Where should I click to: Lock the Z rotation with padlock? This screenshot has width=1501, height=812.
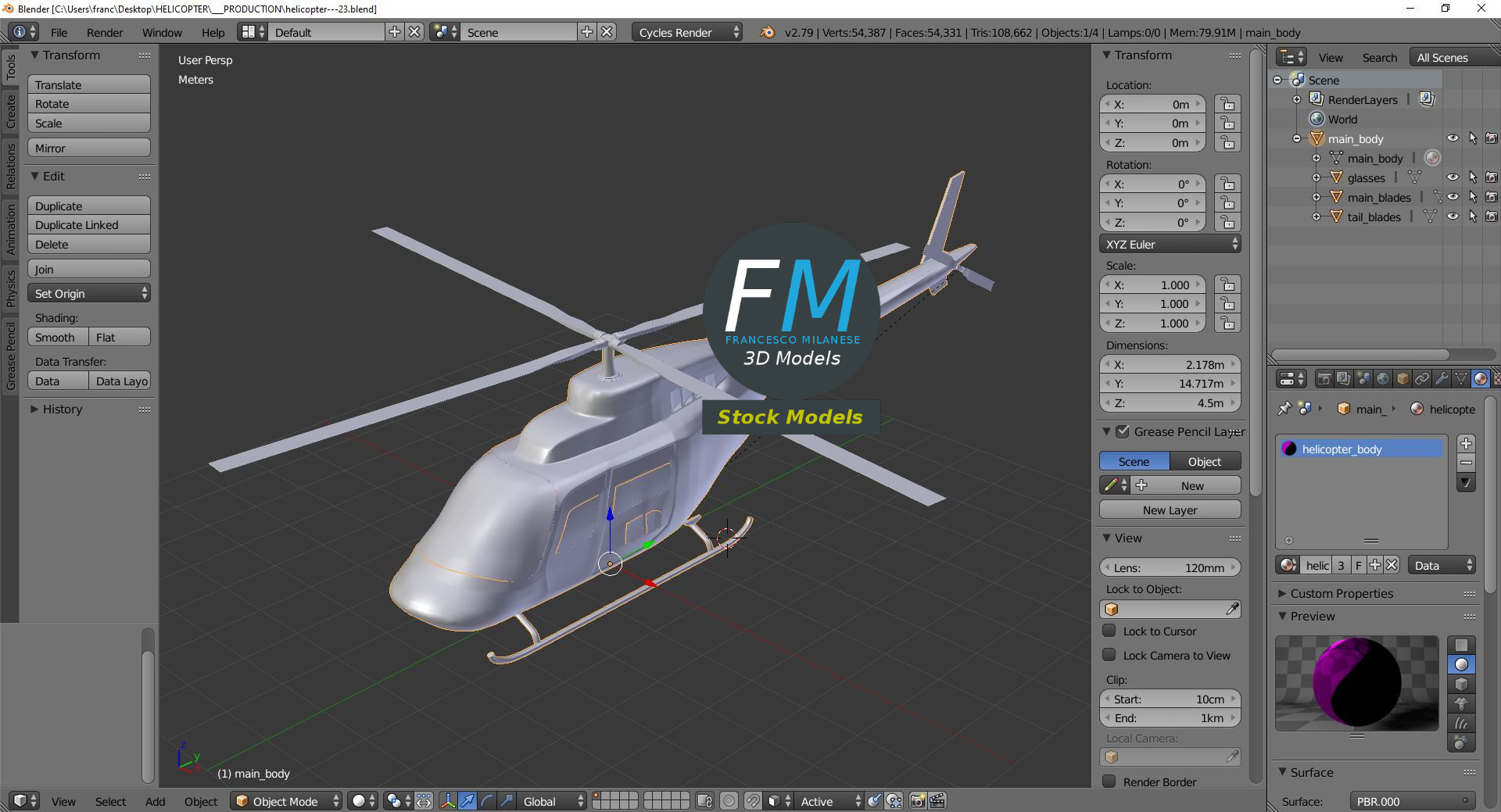click(1228, 222)
